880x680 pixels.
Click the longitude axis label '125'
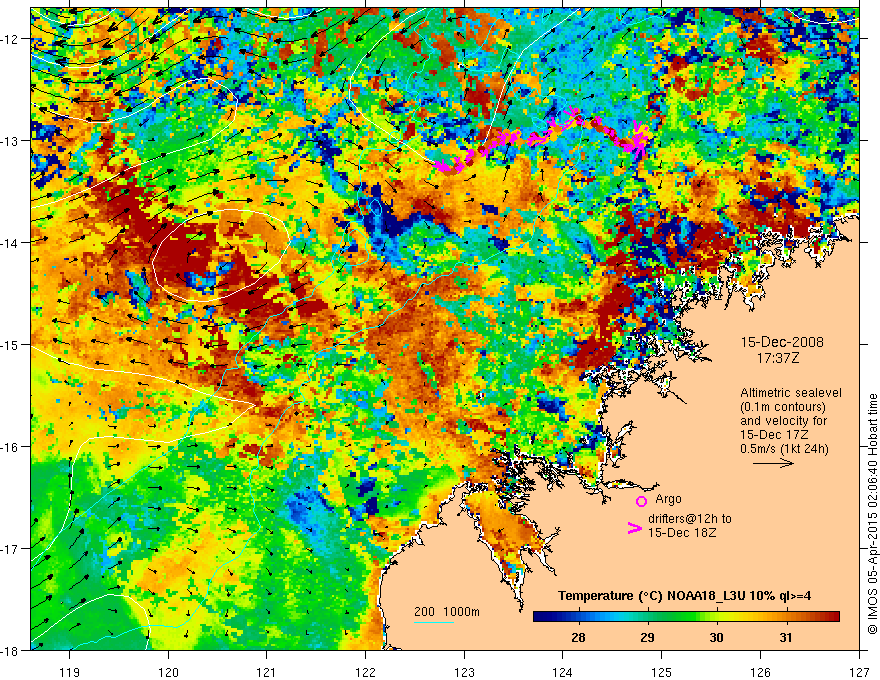click(661, 672)
